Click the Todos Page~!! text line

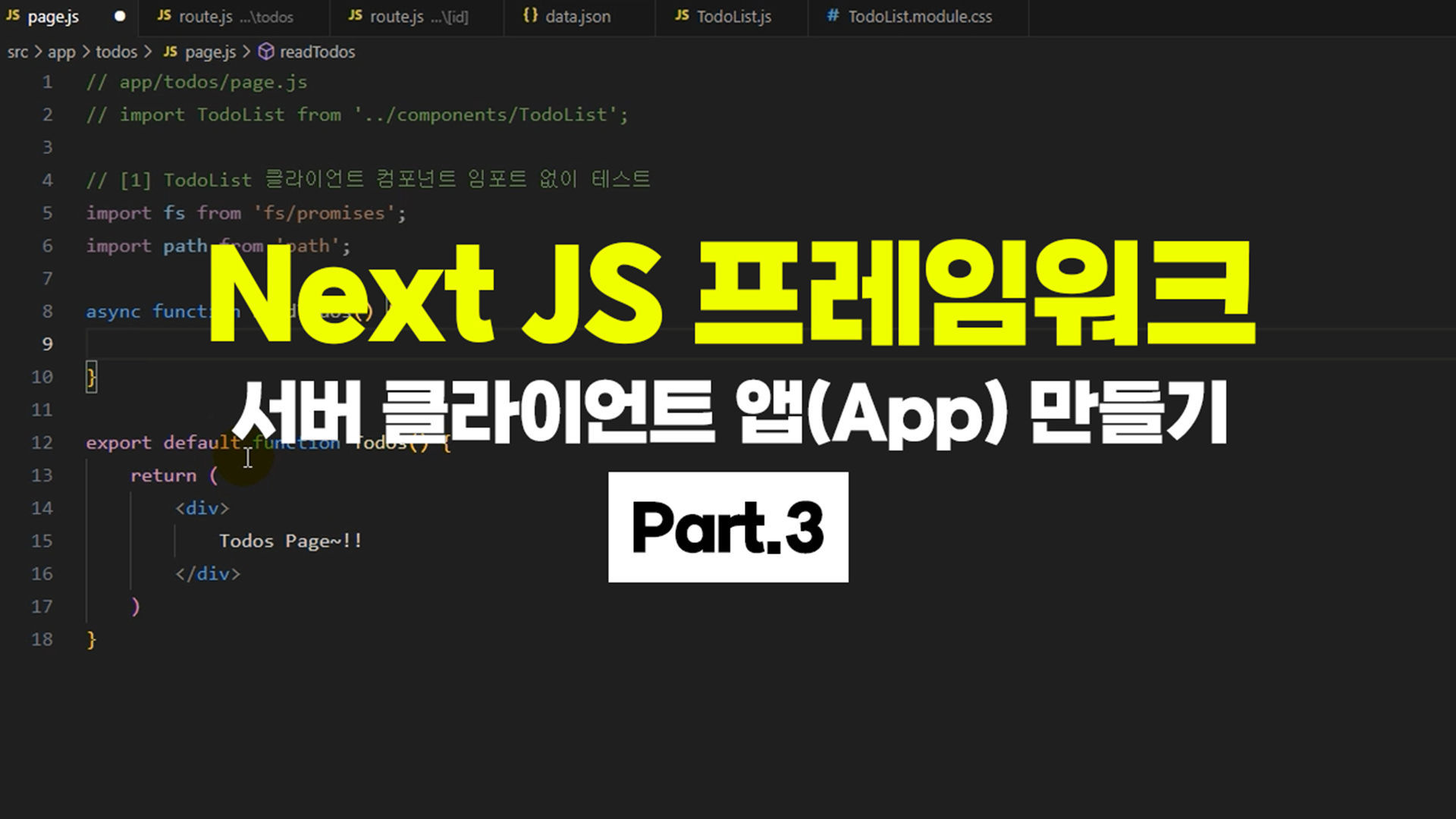pyautogui.click(x=290, y=541)
